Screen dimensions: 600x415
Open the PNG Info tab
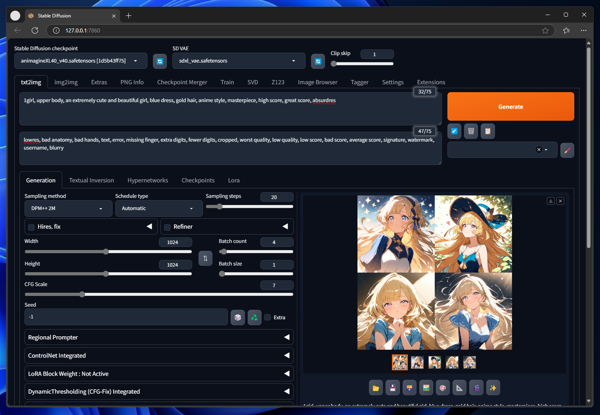tap(132, 82)
